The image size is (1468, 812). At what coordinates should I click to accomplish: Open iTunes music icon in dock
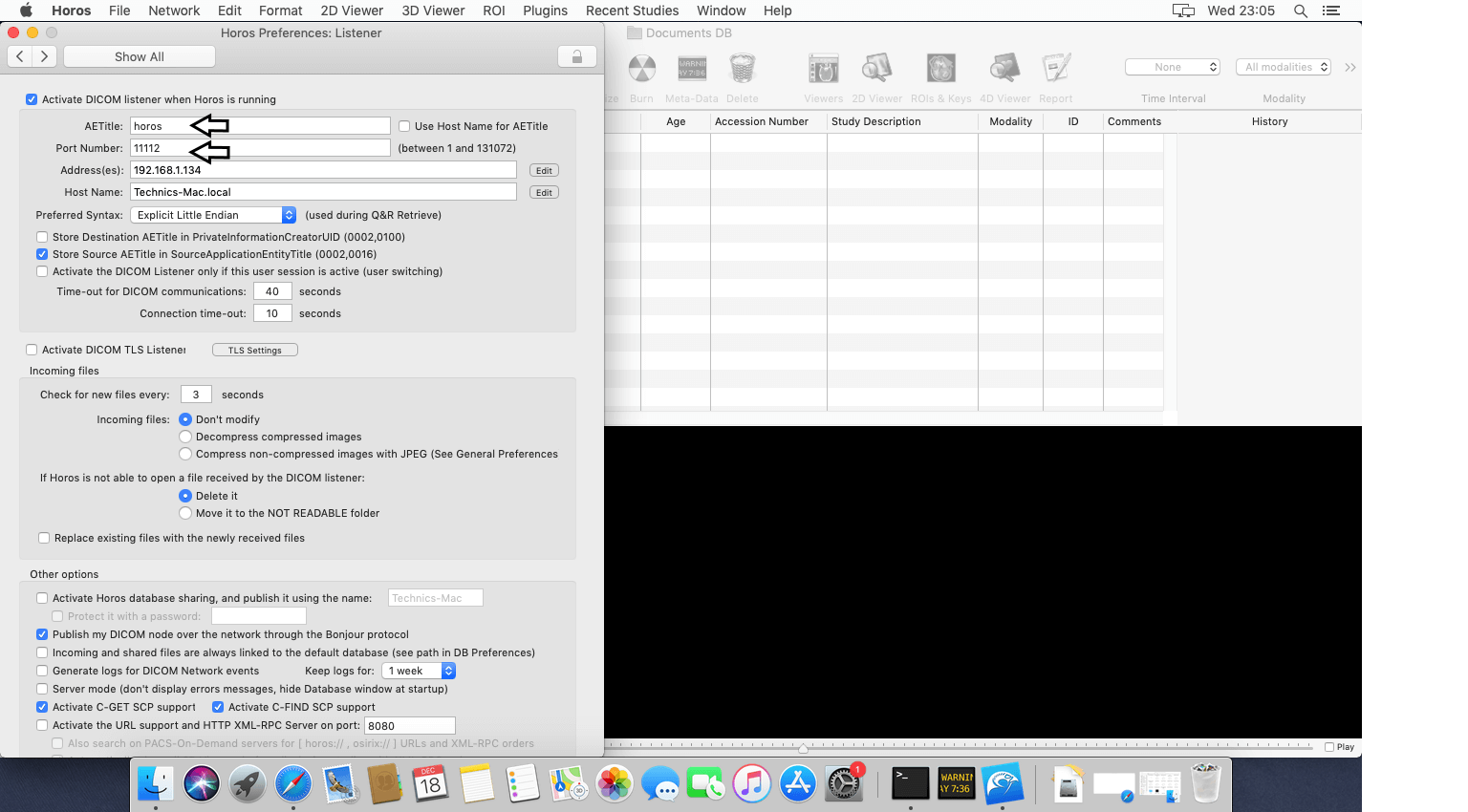752,784
